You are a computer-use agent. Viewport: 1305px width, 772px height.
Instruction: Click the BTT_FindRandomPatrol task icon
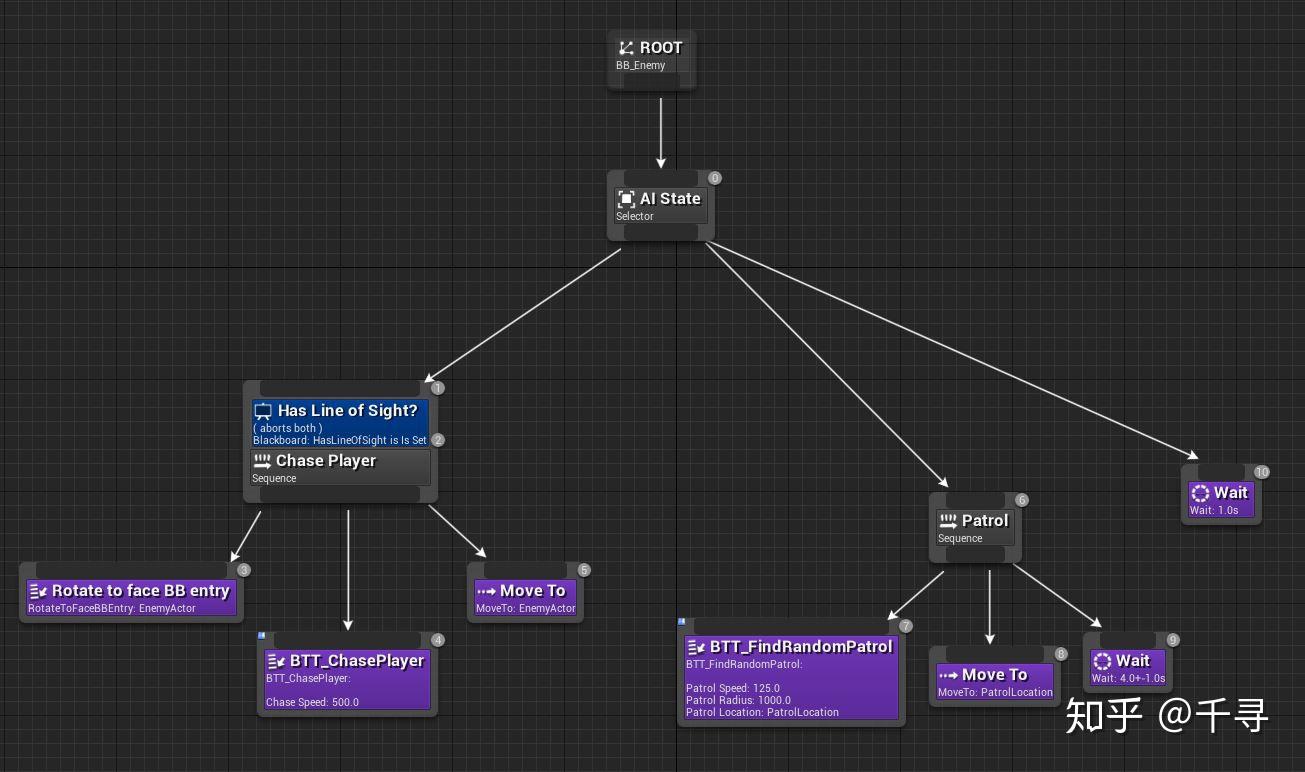[696, 647]
